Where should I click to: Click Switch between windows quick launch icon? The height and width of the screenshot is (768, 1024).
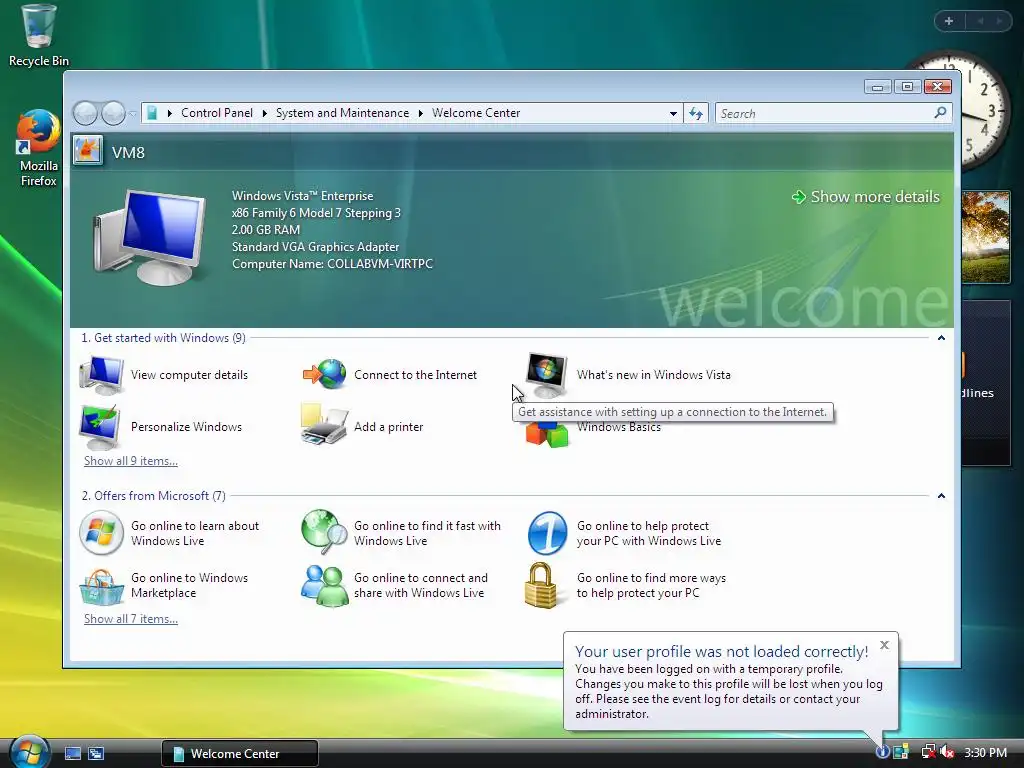[96, 754]
